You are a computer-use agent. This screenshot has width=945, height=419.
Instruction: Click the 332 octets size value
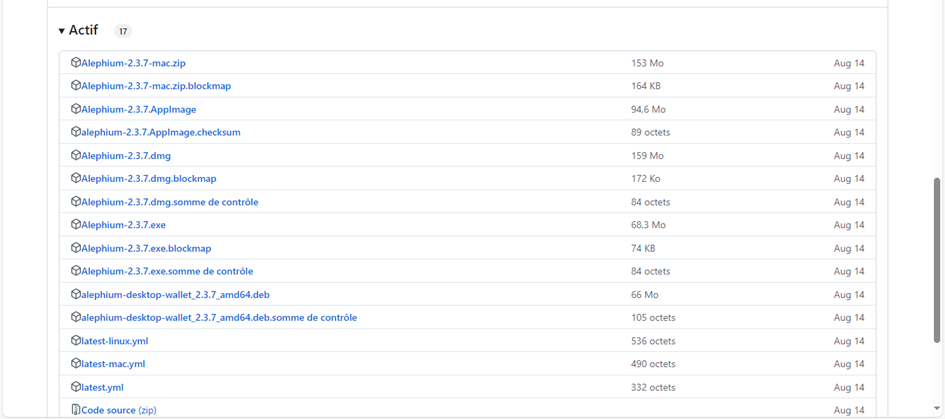653,387
